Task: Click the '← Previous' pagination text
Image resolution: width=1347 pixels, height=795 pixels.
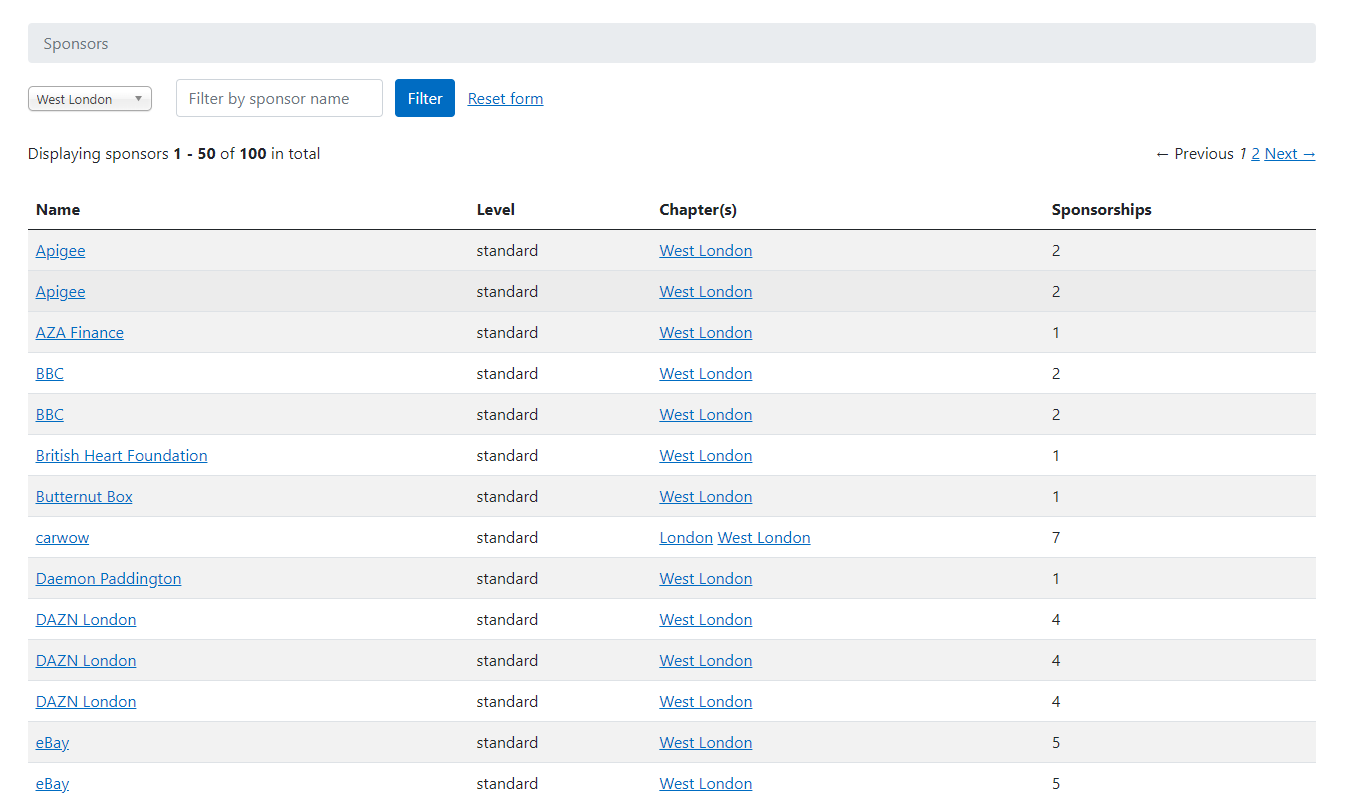Action: tap(1194, 154)
